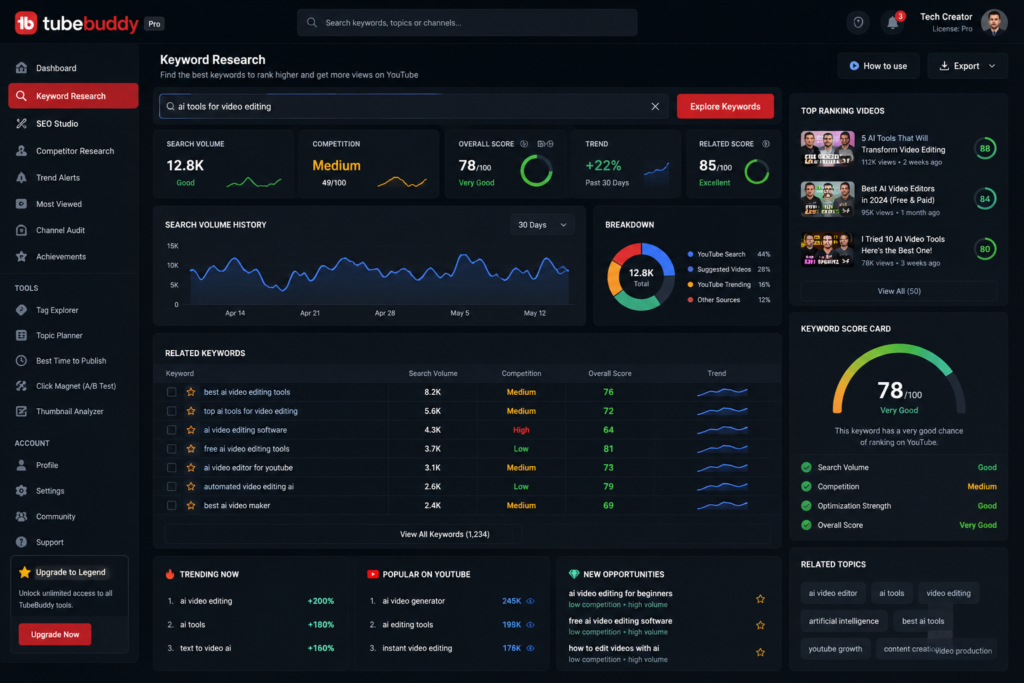Check the 'ai video editor for youtube' checkbox
This screenshot has height=683, width=1024.
tap(171, 468)
